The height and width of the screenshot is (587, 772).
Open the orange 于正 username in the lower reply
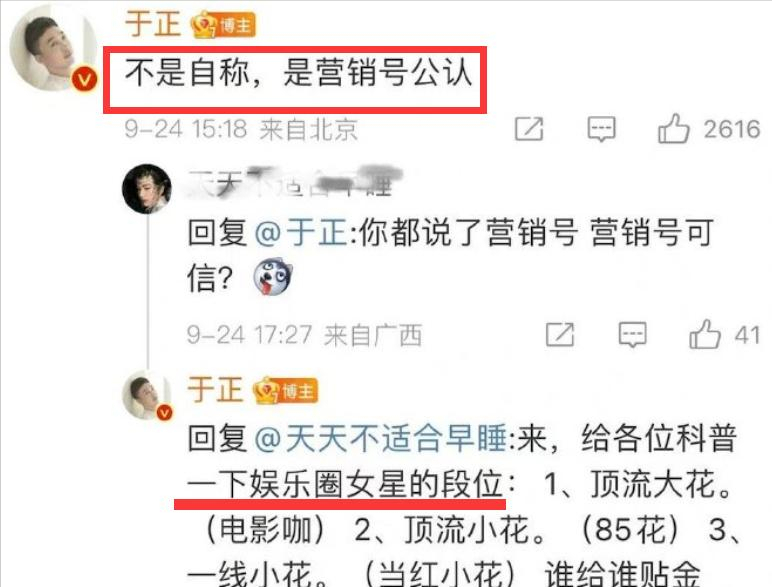point(215,390)
